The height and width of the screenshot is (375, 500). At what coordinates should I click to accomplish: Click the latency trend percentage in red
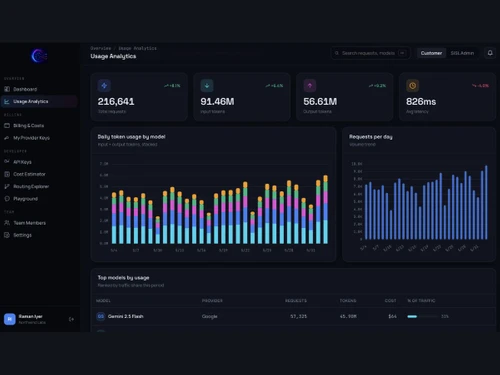[x=480, y=86]
